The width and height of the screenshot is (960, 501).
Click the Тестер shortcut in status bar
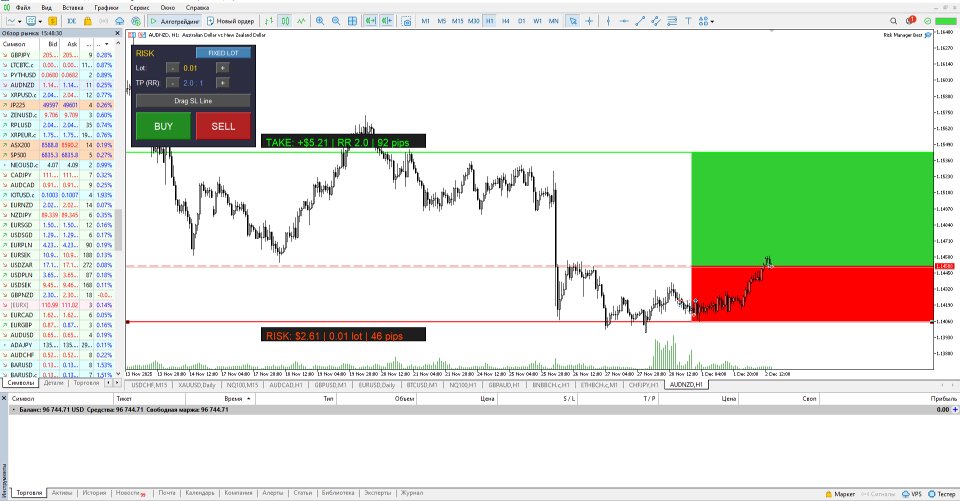pyautogui.click(x=942, y=494)
